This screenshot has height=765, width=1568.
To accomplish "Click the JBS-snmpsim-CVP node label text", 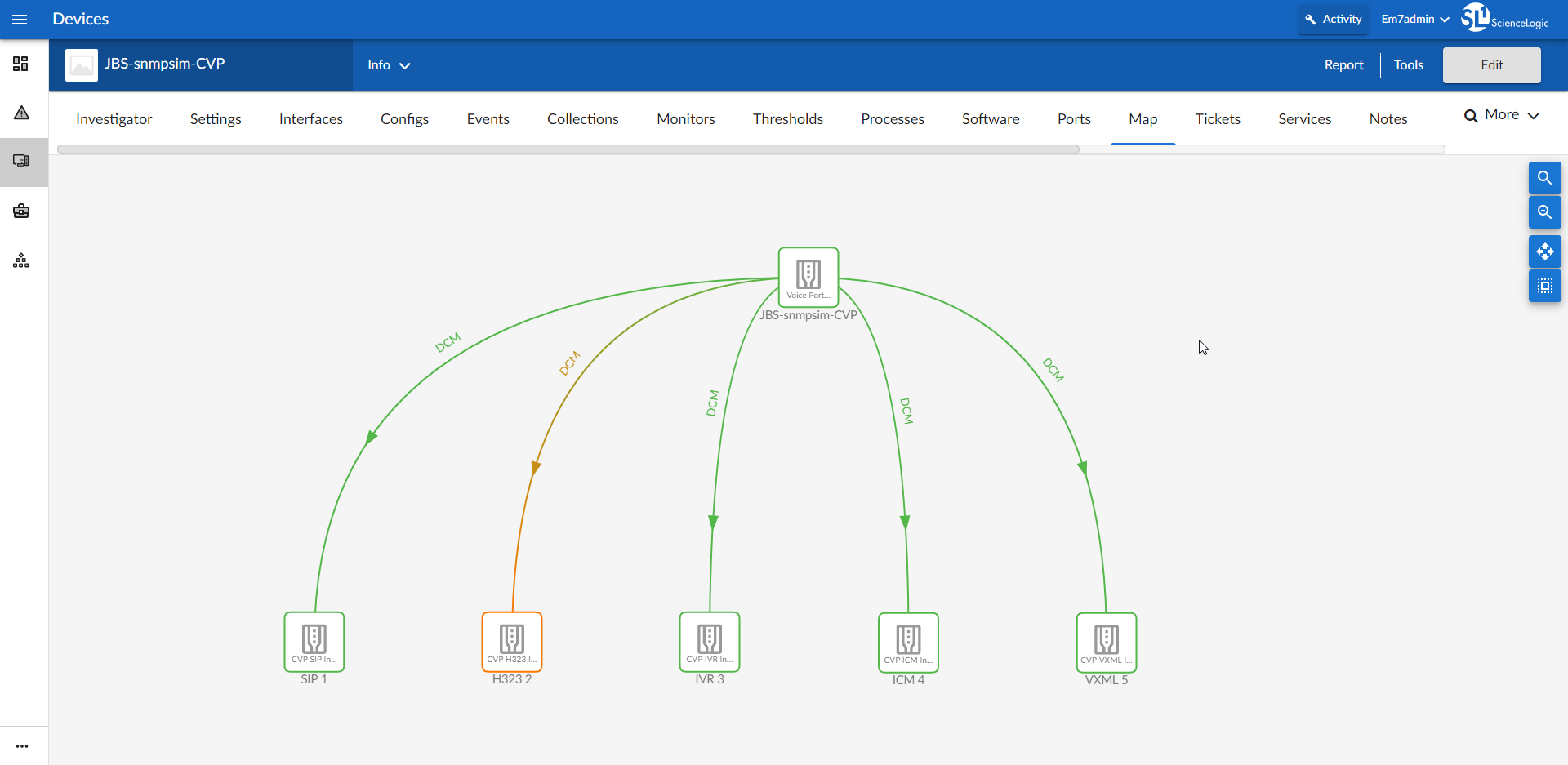I will [x=808, y=315].
